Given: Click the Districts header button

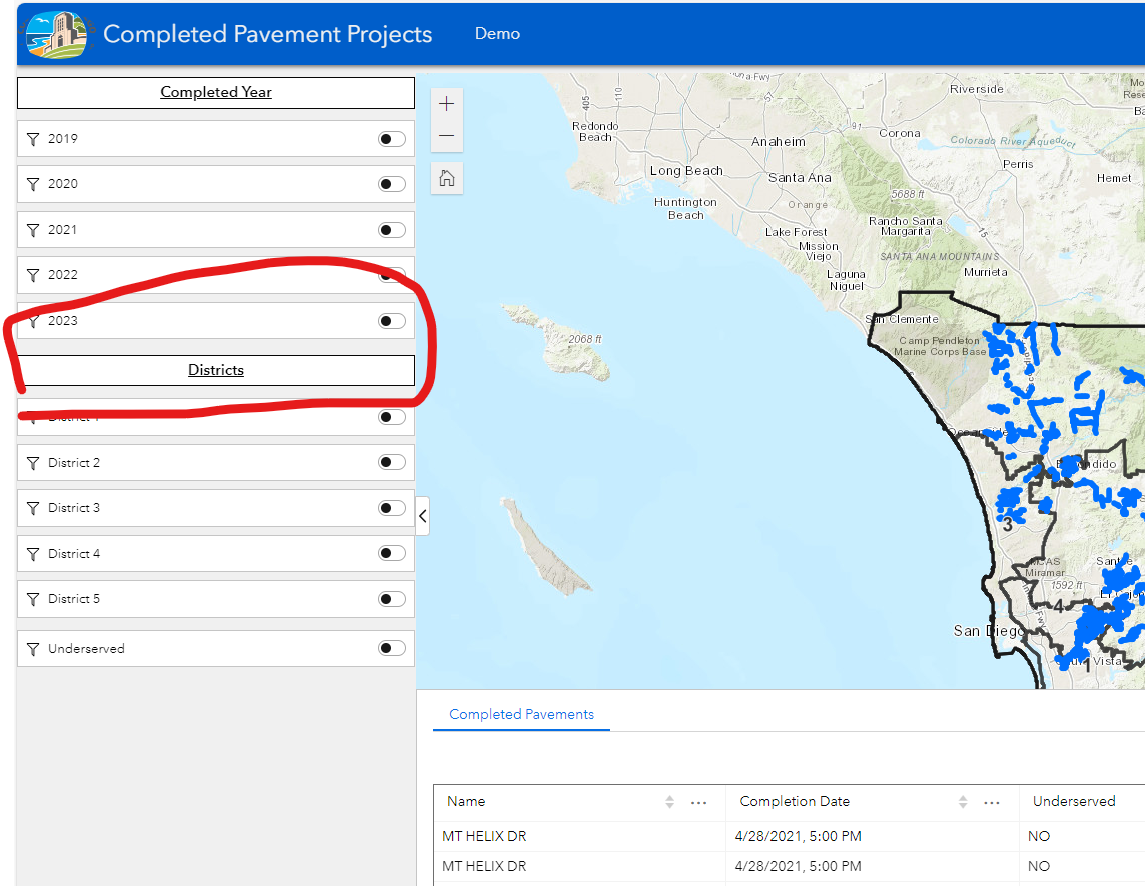Looking at the screenshot, I should (216, 370).
